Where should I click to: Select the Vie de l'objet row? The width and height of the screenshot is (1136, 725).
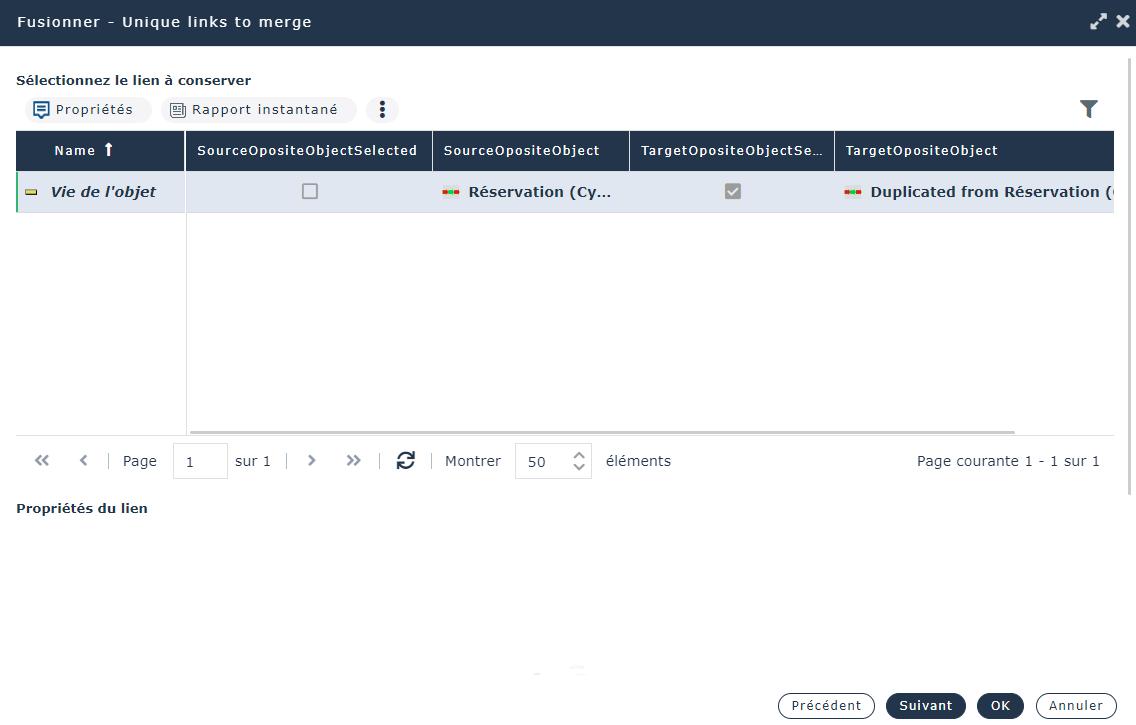[x=103, y=192]
